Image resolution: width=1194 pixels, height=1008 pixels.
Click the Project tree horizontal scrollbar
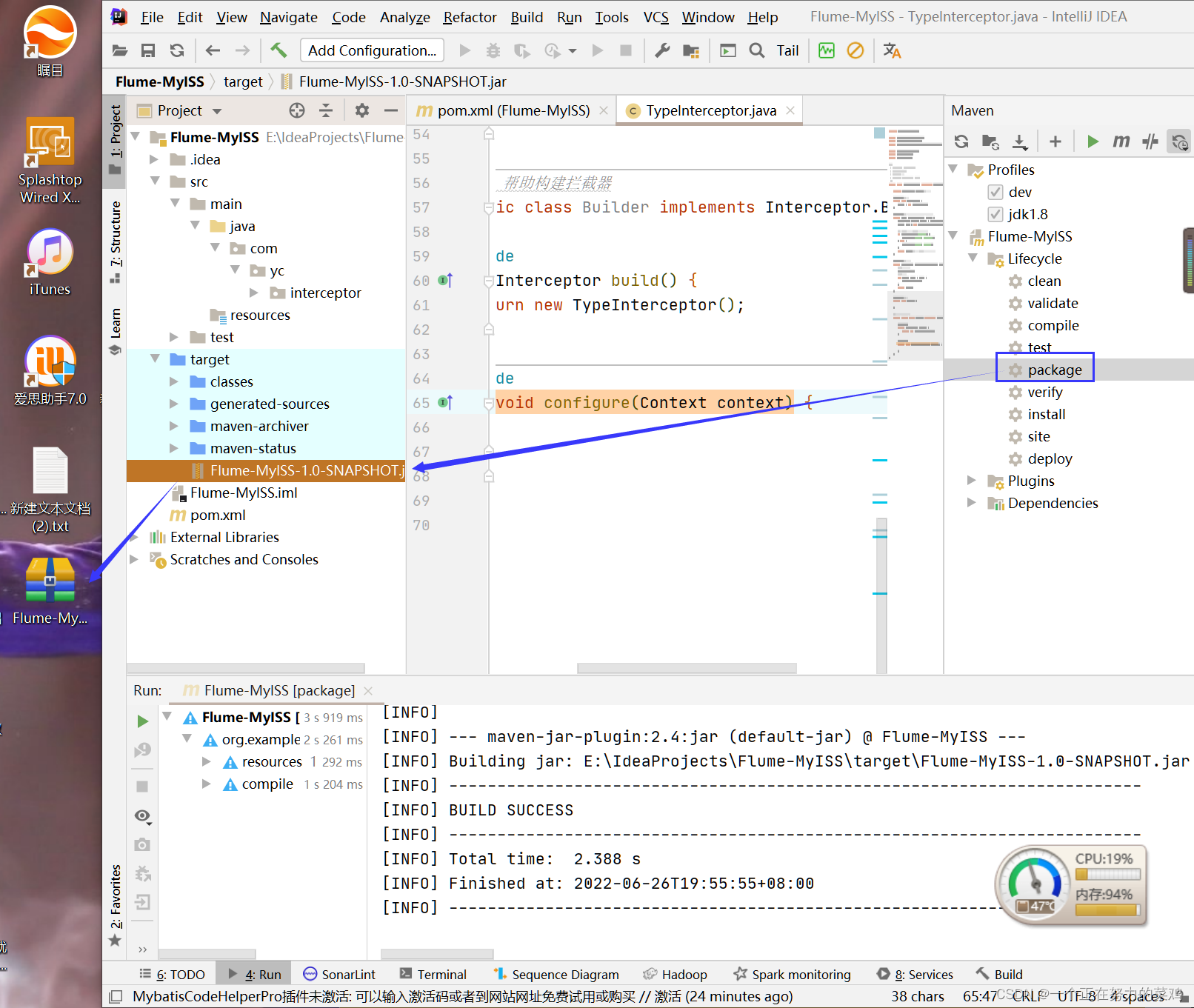pyautogui.click(x=247, y=668)
